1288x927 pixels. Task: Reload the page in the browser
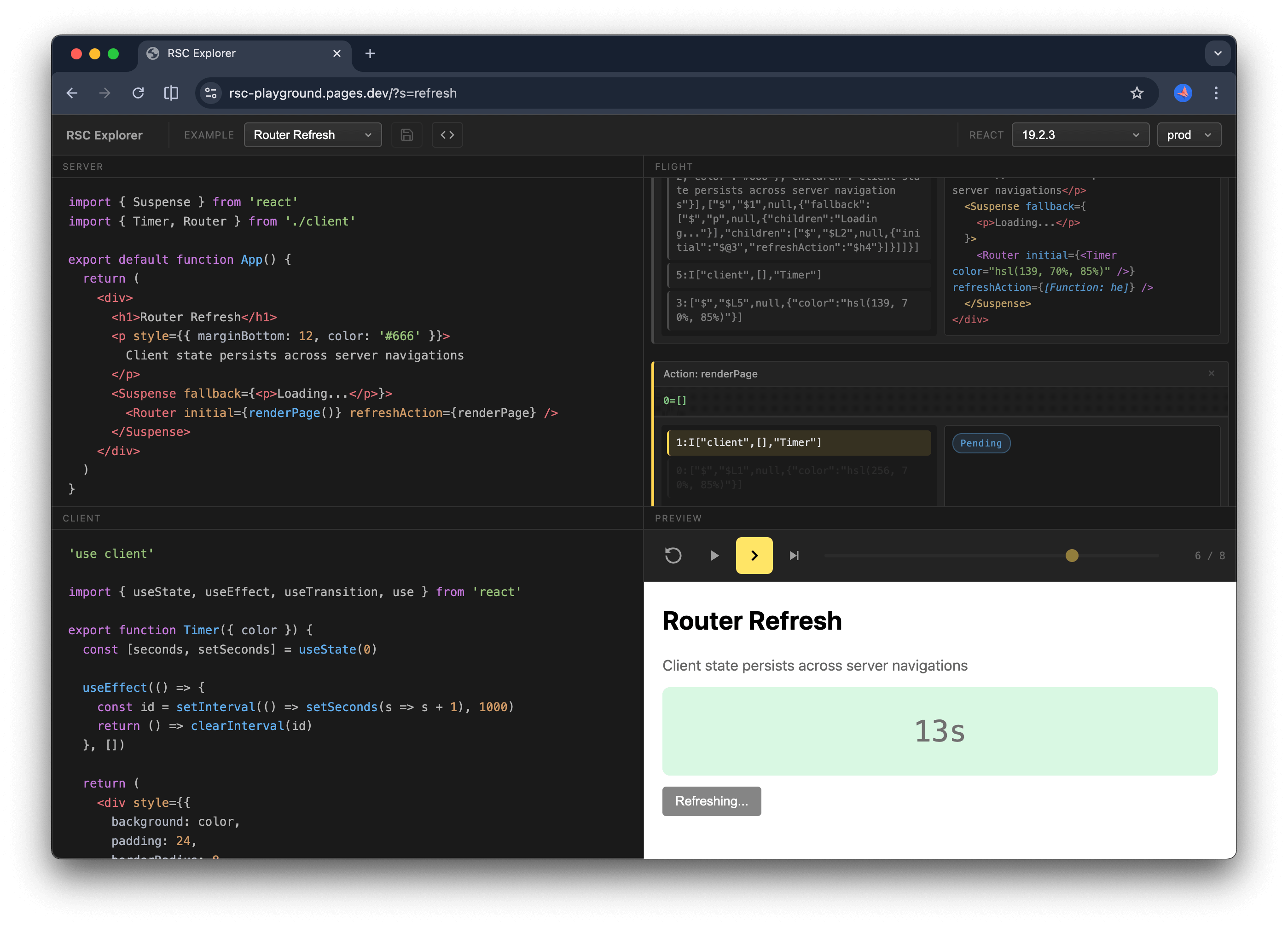click(138, 93)
